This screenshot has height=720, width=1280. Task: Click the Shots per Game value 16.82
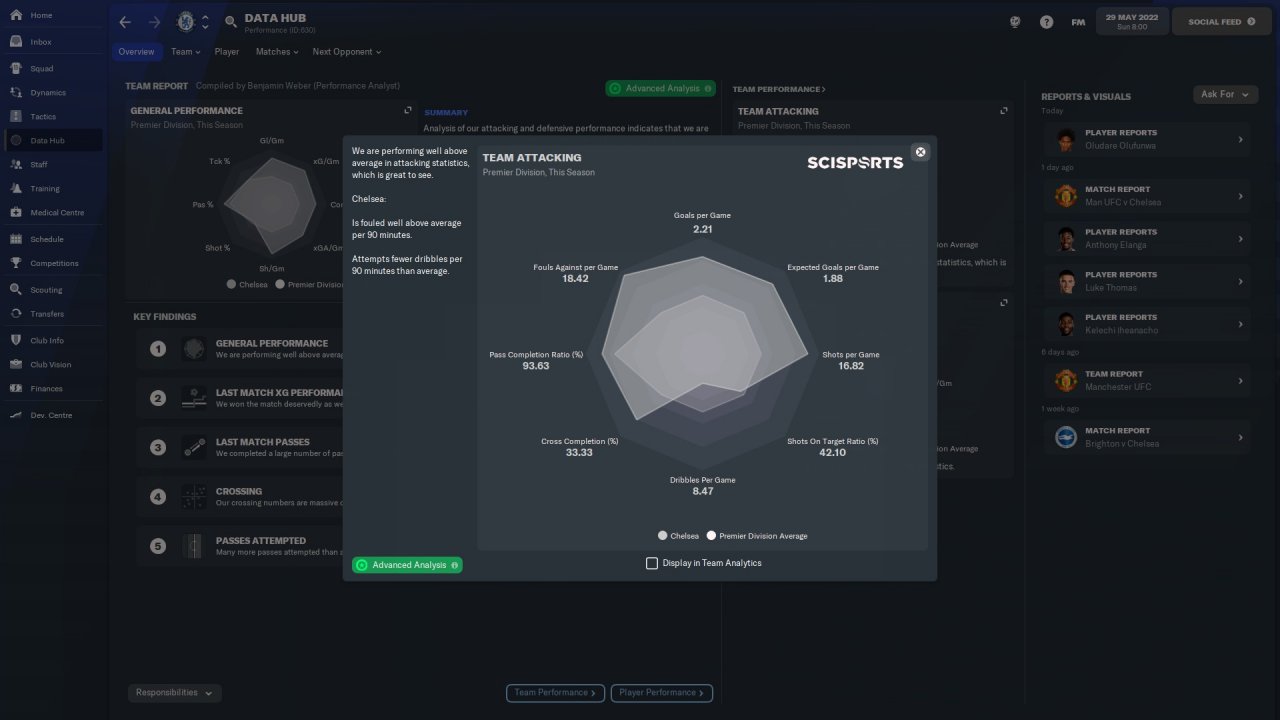(851, 366)
